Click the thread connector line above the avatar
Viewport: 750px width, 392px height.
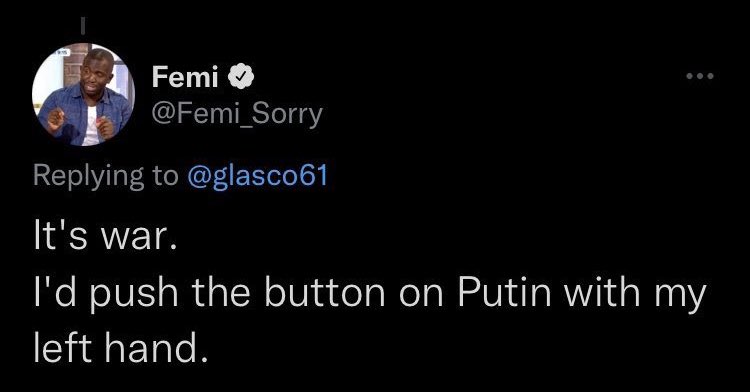[x=83, y=26]
